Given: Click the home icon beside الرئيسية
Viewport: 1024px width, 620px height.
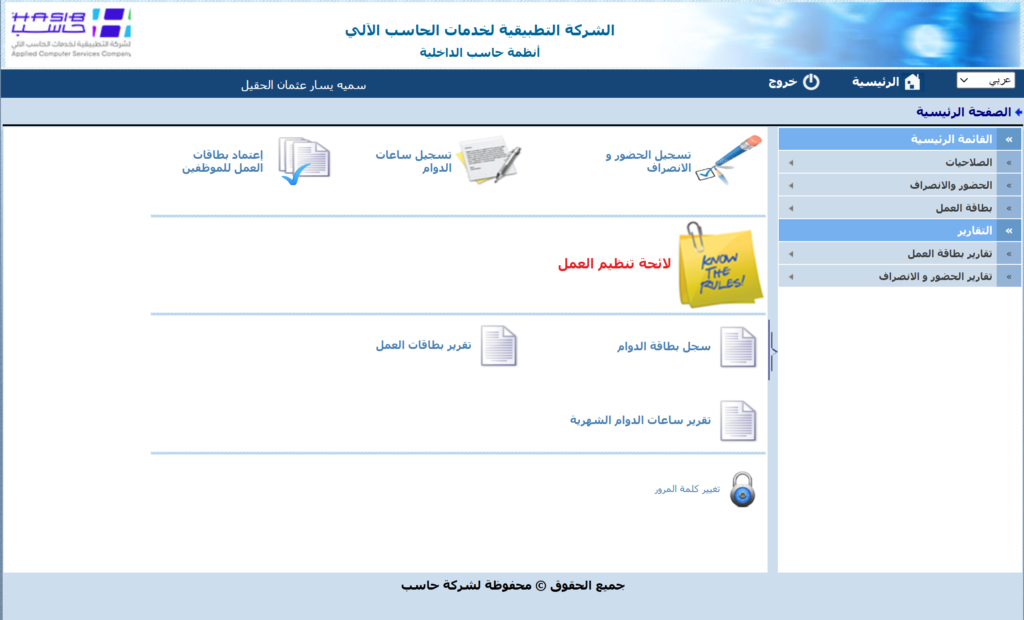Looking at the screenshot, I should point(912,82).
